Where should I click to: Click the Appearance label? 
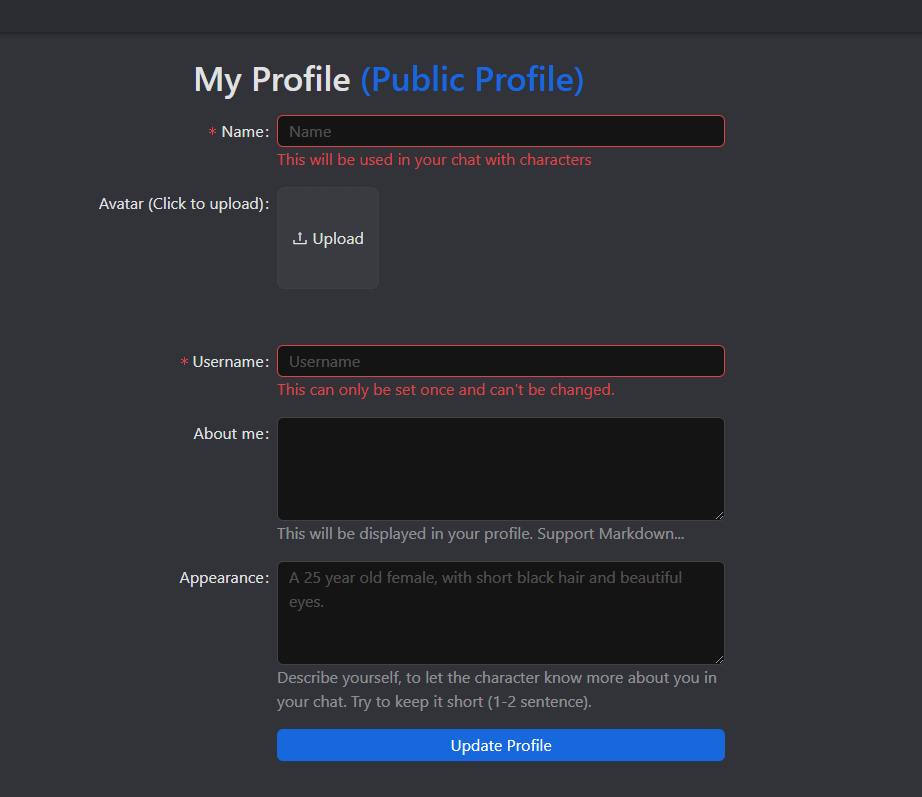click(223, 578)
